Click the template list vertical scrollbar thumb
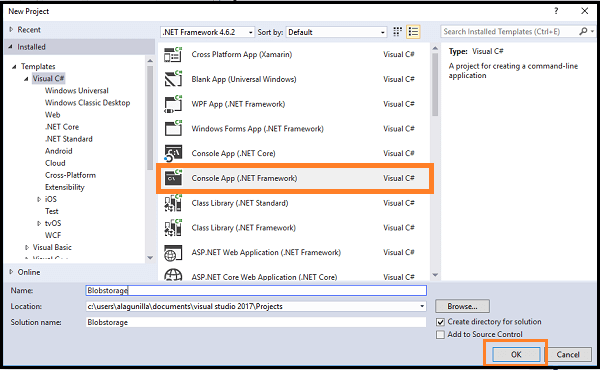 pyautogui.click(x=435, y=85)
